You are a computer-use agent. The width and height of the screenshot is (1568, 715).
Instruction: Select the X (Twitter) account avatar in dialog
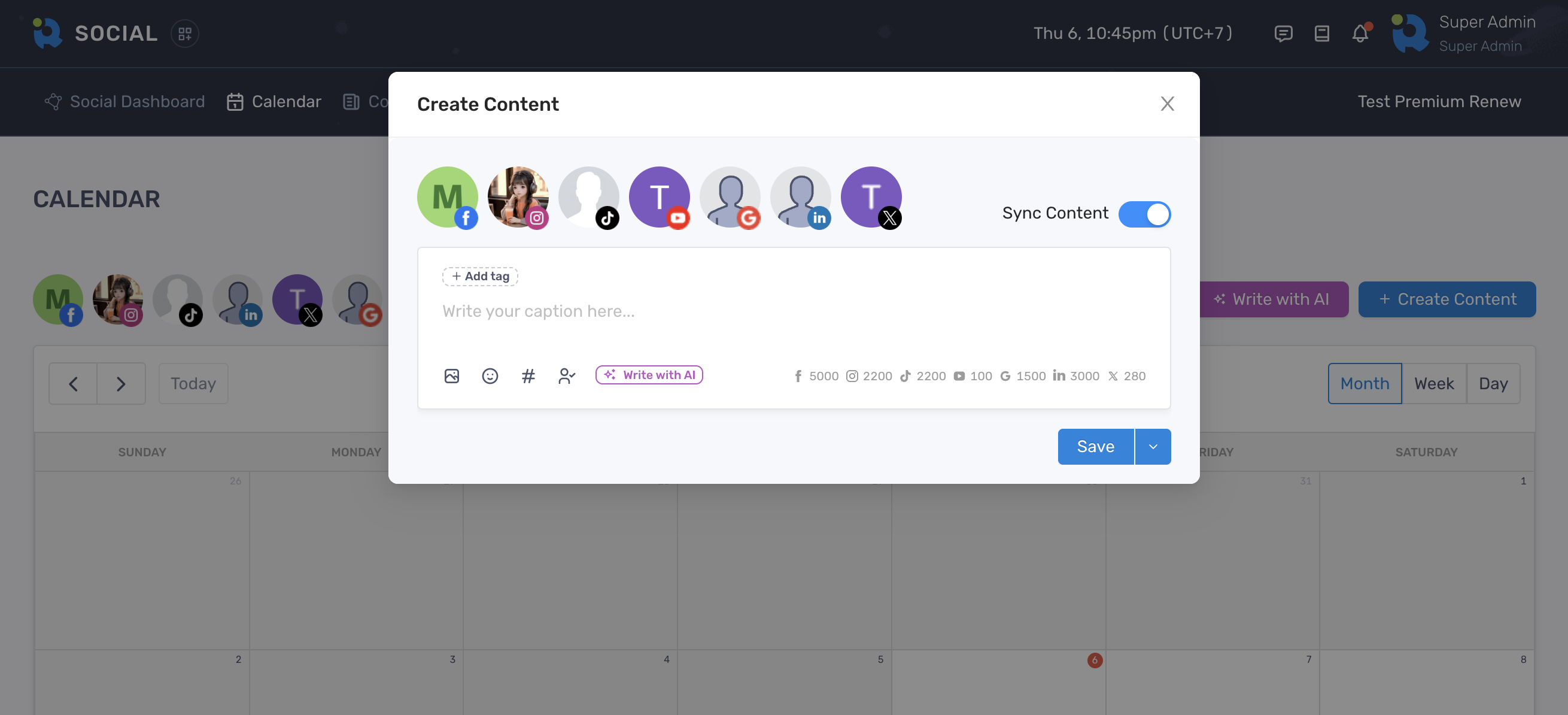click(x=870, y=198)
